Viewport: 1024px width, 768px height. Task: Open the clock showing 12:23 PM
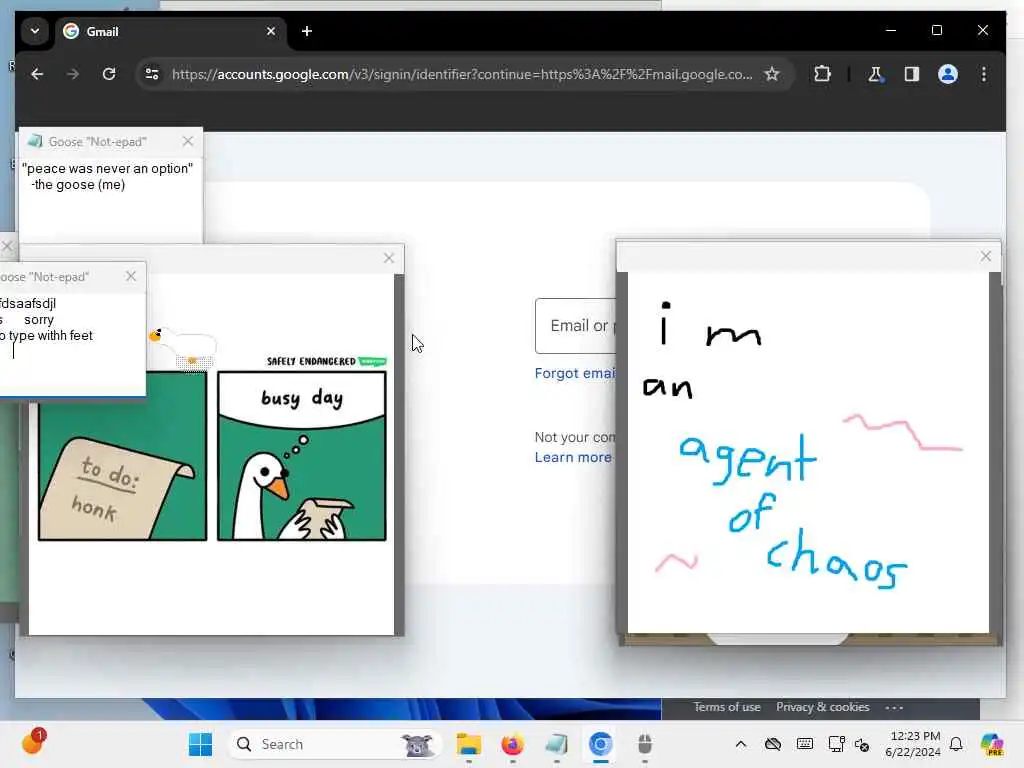(x=913, y=744)
